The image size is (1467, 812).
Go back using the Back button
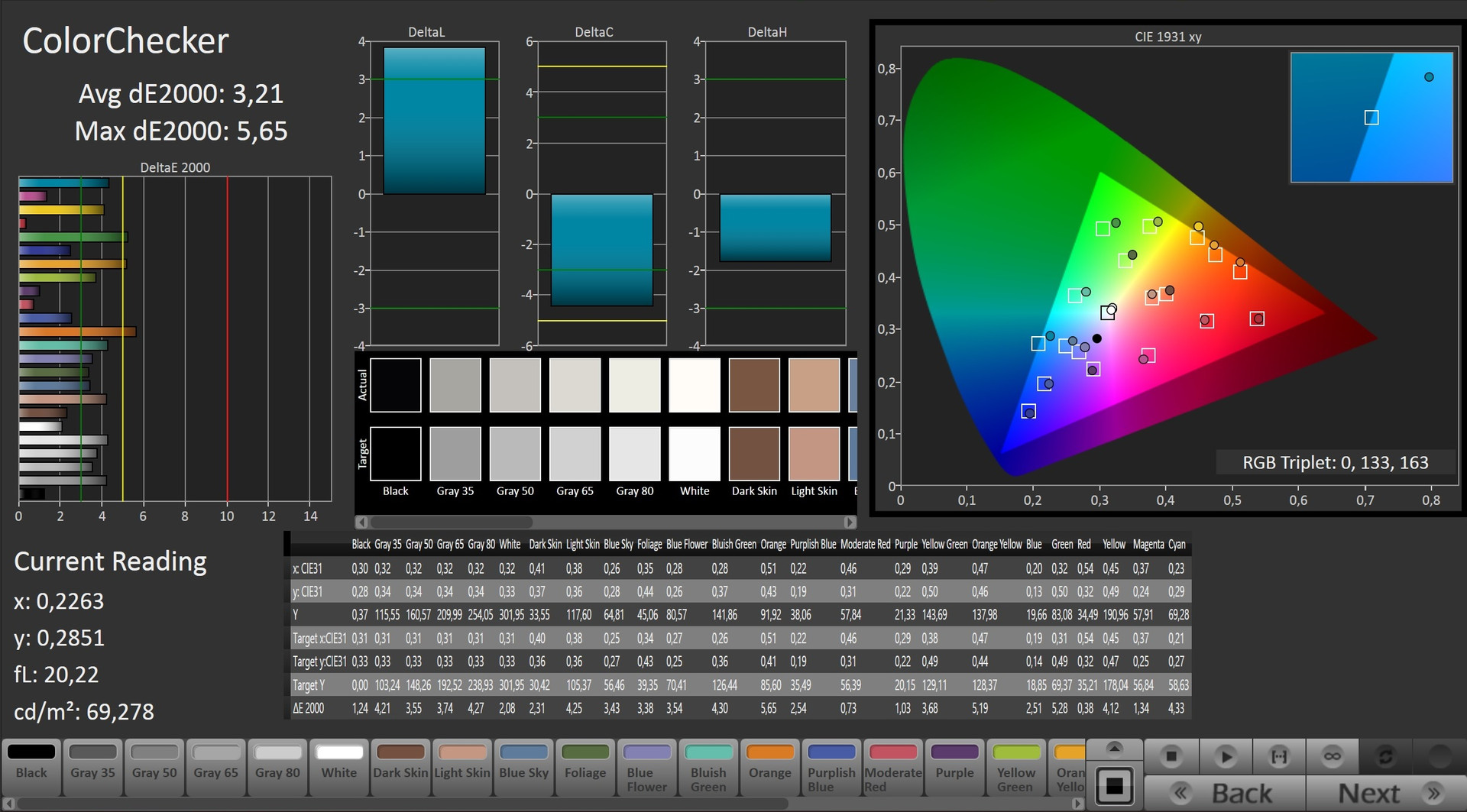click(1225, 793)
